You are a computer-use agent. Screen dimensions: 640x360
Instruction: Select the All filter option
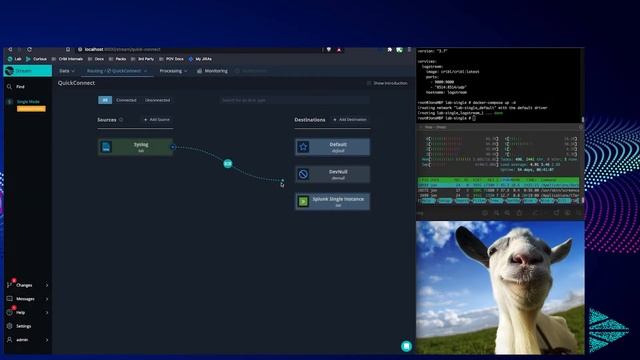click(x=105, y=100)
